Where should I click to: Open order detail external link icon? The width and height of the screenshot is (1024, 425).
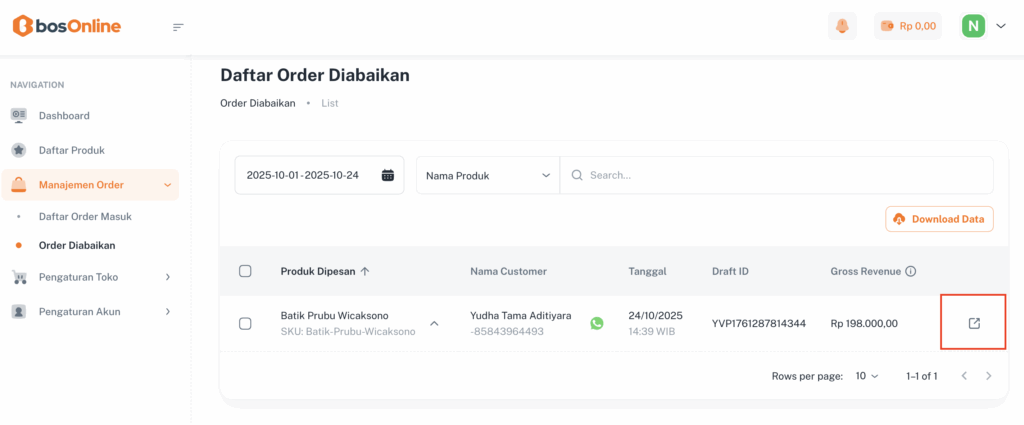click(973, 323)
